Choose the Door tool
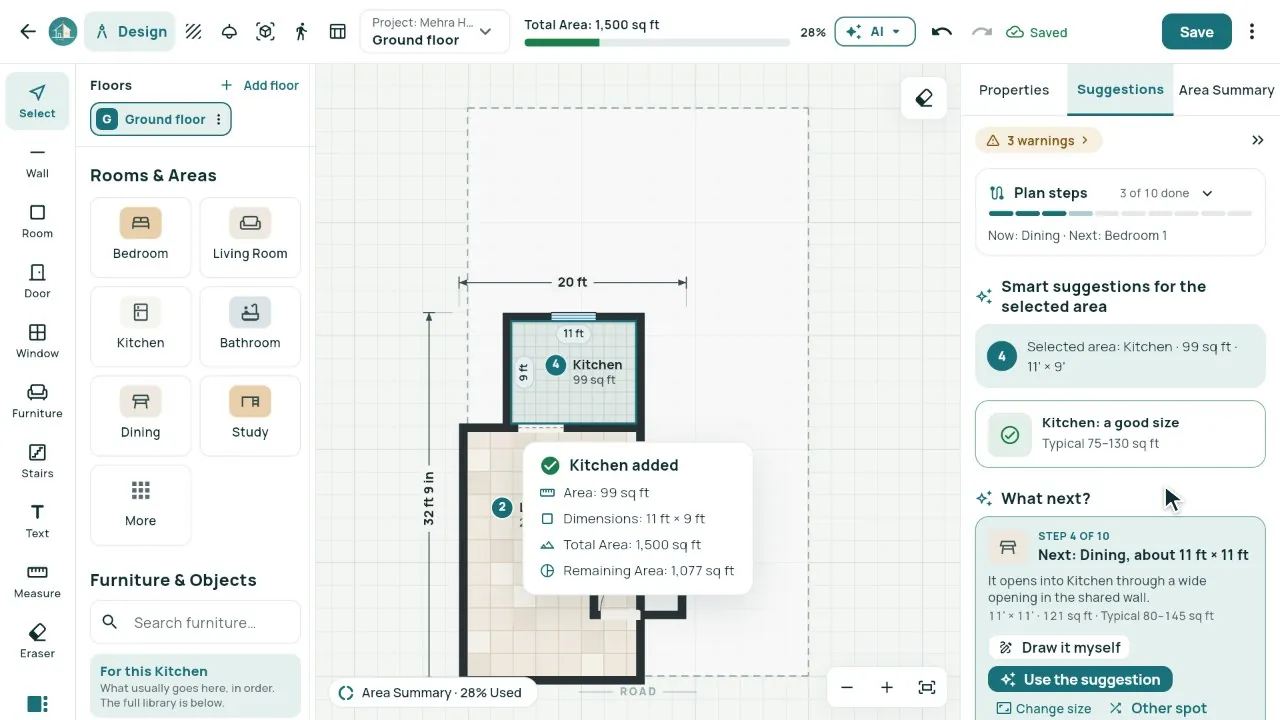 37,281
